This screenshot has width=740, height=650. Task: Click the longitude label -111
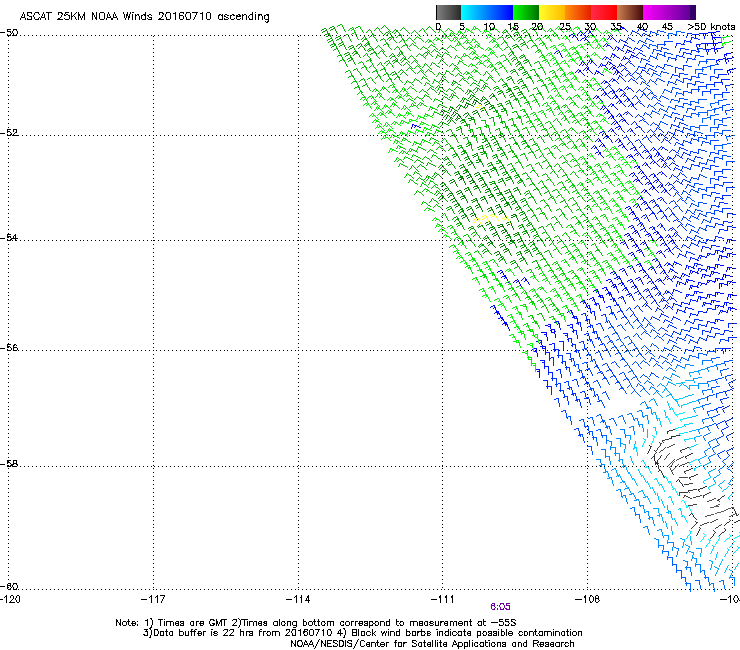click(x=443, y=599)
